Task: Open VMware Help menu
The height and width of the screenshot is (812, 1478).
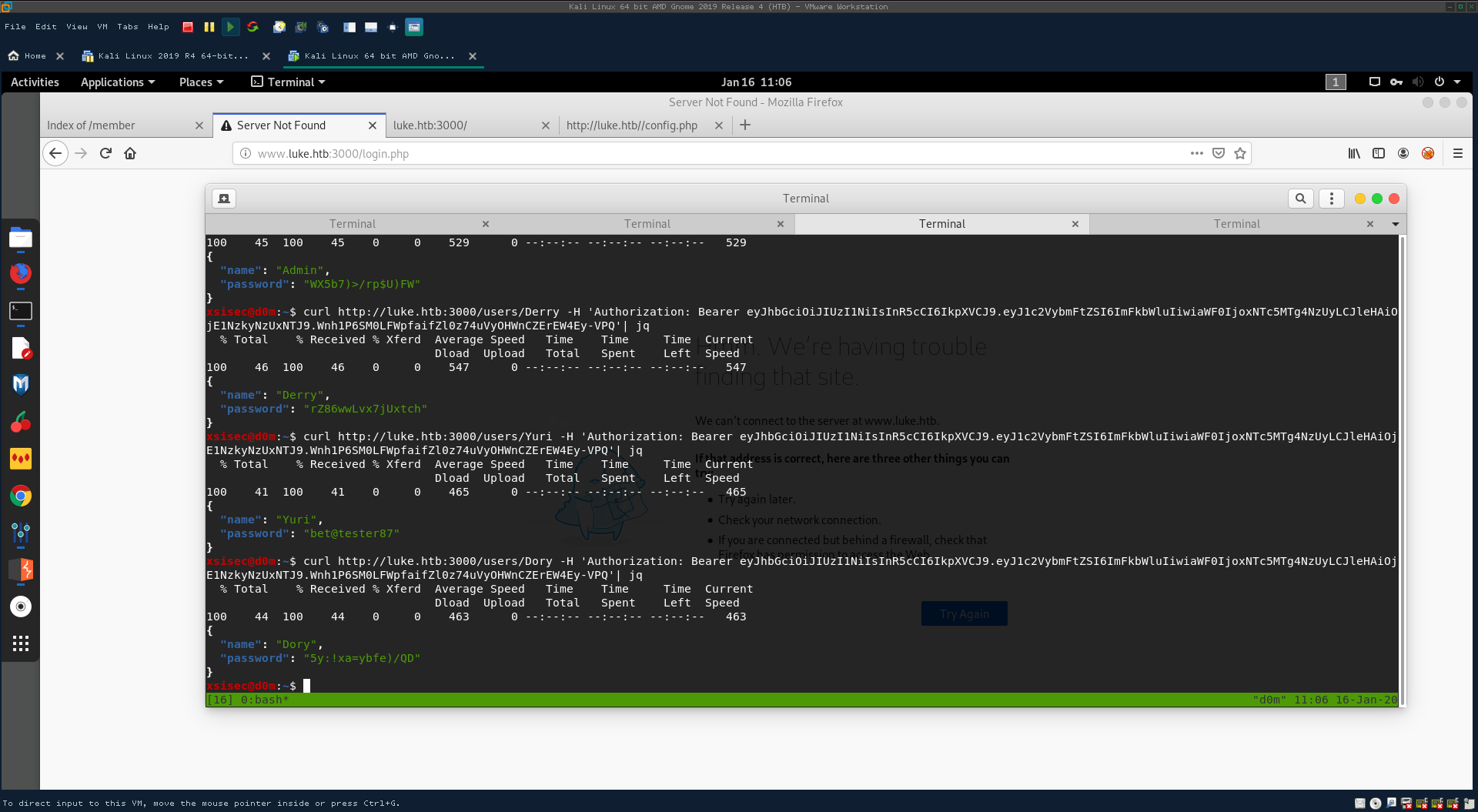Action: [x=159, y=27]
